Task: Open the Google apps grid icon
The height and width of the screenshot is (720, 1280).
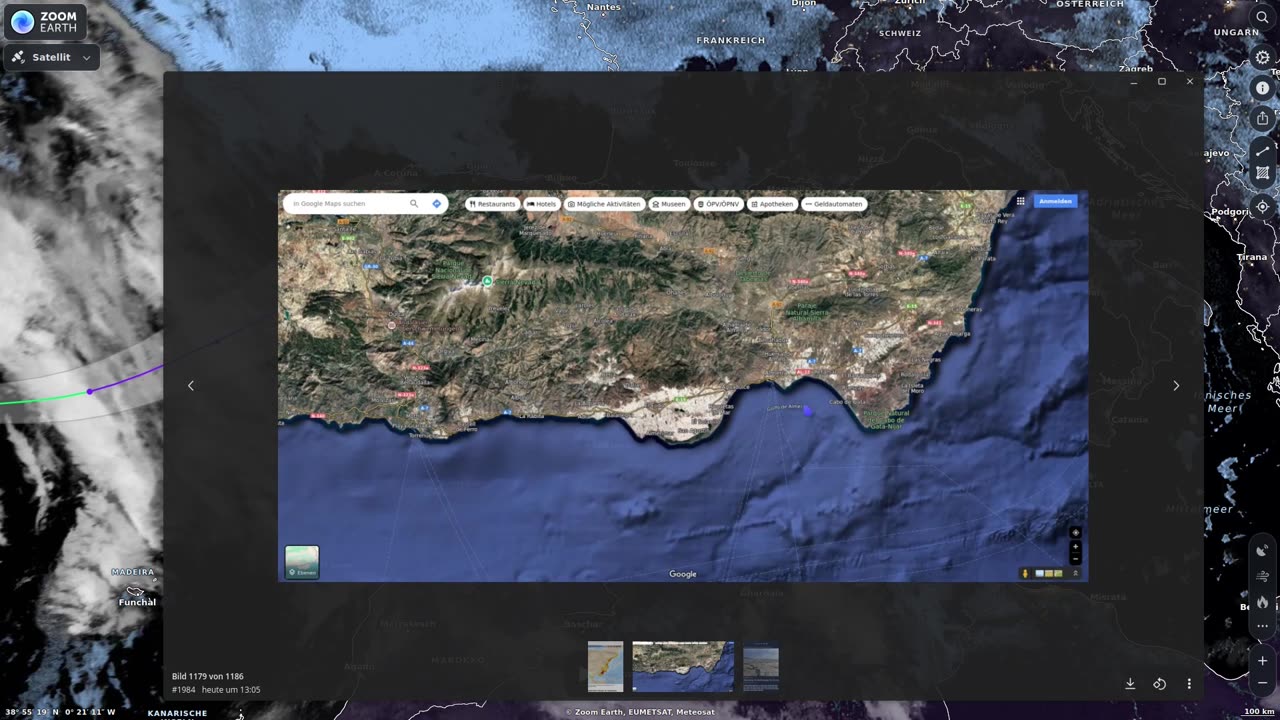Action: (1021, 201)
